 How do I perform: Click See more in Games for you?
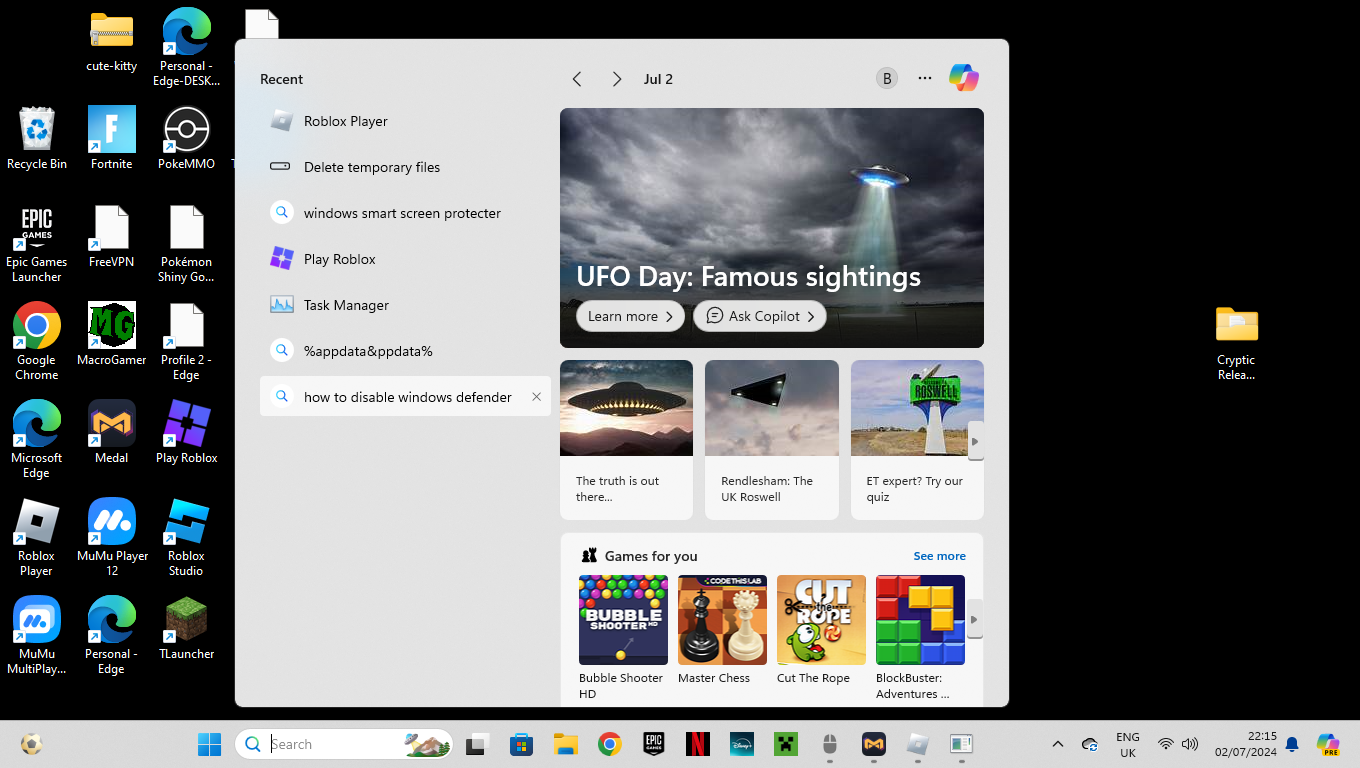[x=939, y=556]
